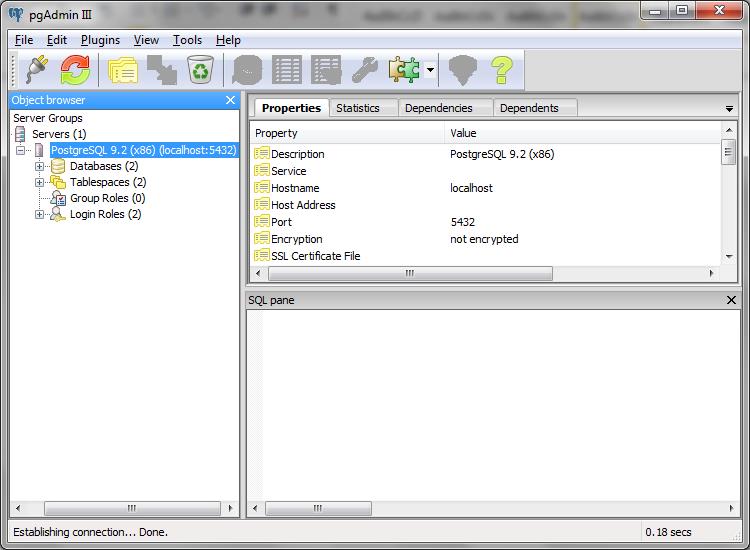The height and width of the screenshot is (550, 750).
Task: Select Group Roles (0) in the tree
Action: 107,198
